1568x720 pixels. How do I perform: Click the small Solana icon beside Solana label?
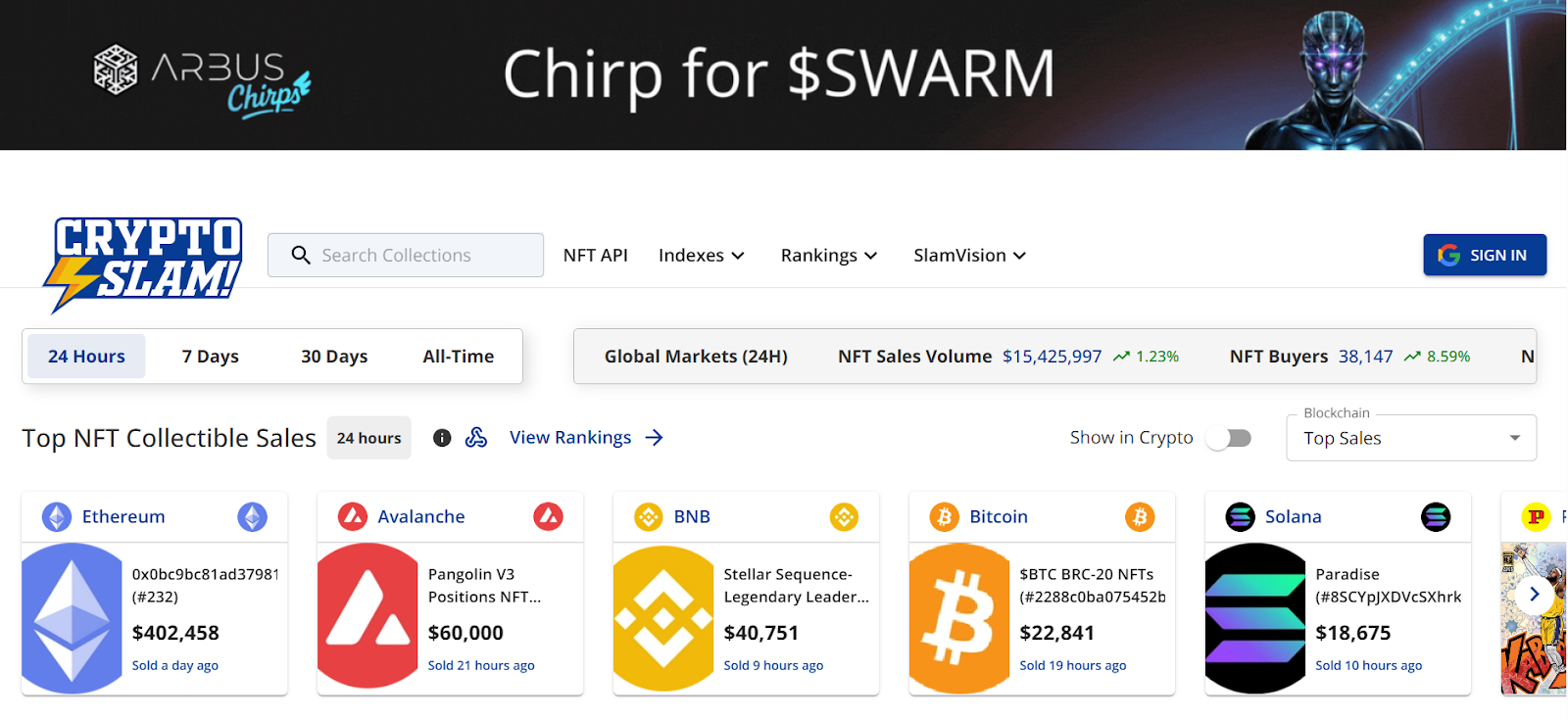click(1241, 517)
